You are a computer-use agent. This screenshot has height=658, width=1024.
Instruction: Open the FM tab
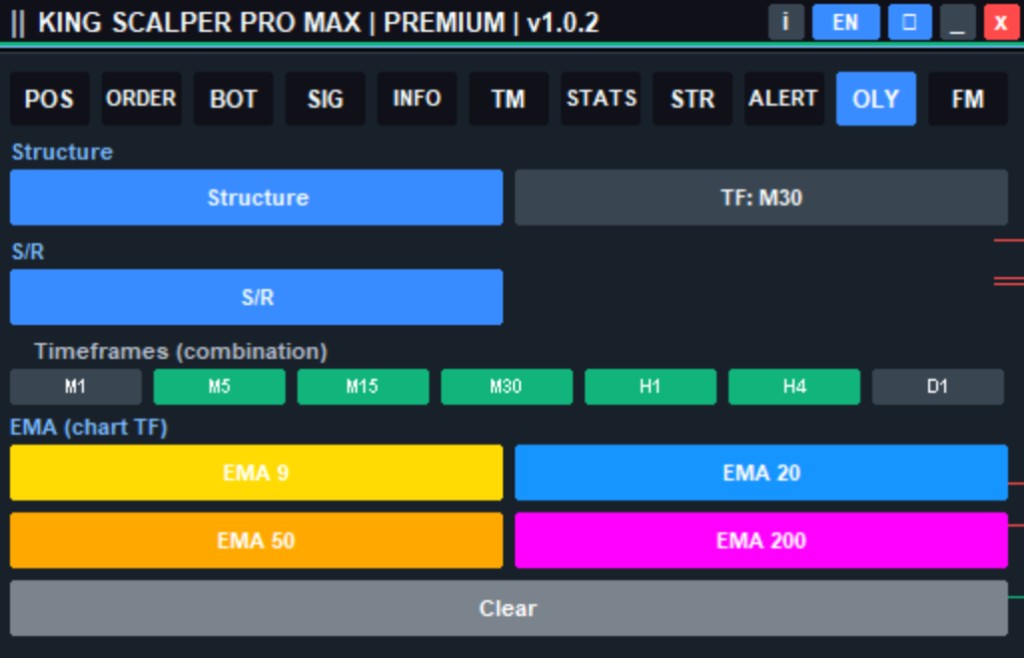coord(968,99)
